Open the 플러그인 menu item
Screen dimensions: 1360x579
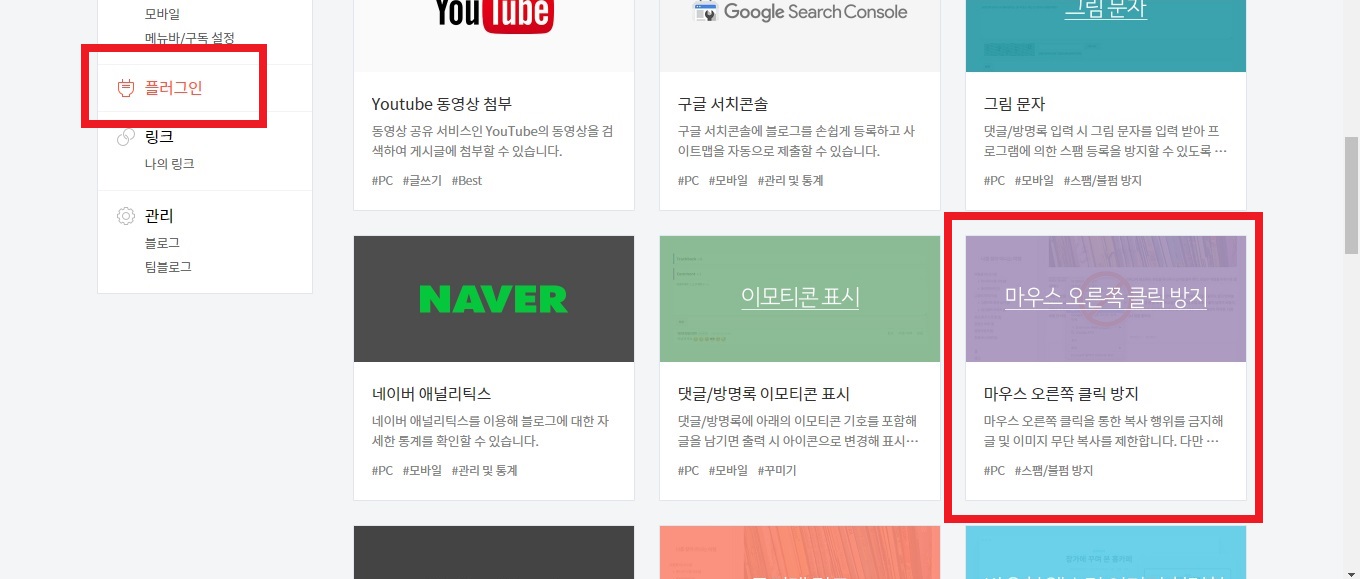[x=173, y=88]
